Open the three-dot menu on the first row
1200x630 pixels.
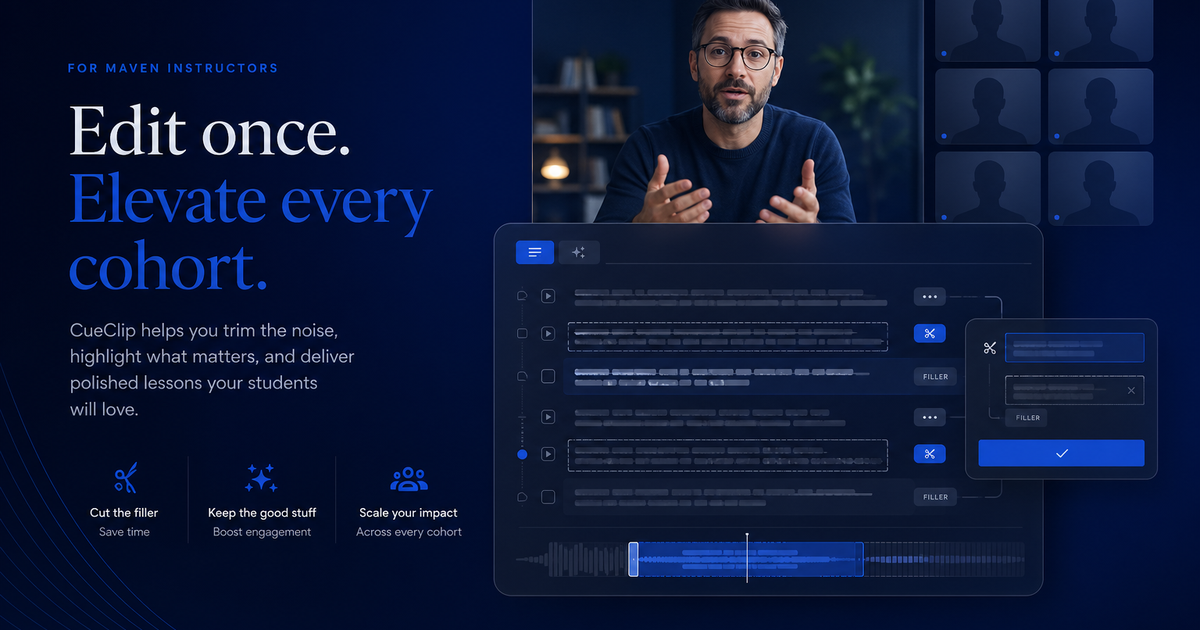point(929,296)
